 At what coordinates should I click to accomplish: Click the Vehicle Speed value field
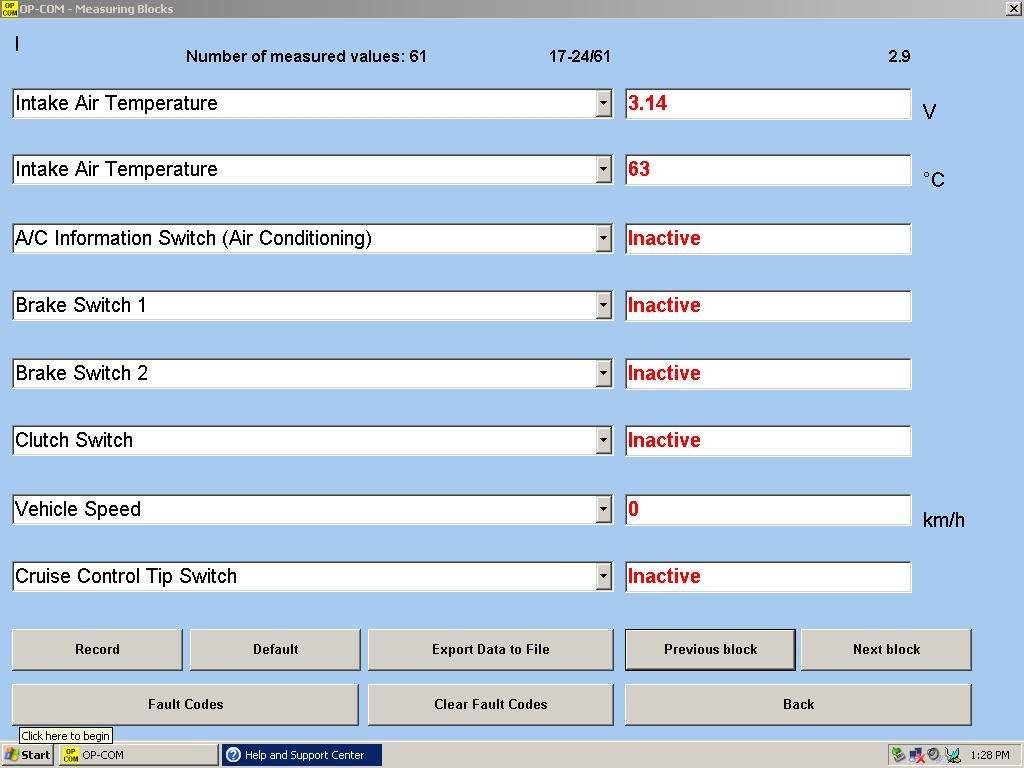click(x=768, y=509)
